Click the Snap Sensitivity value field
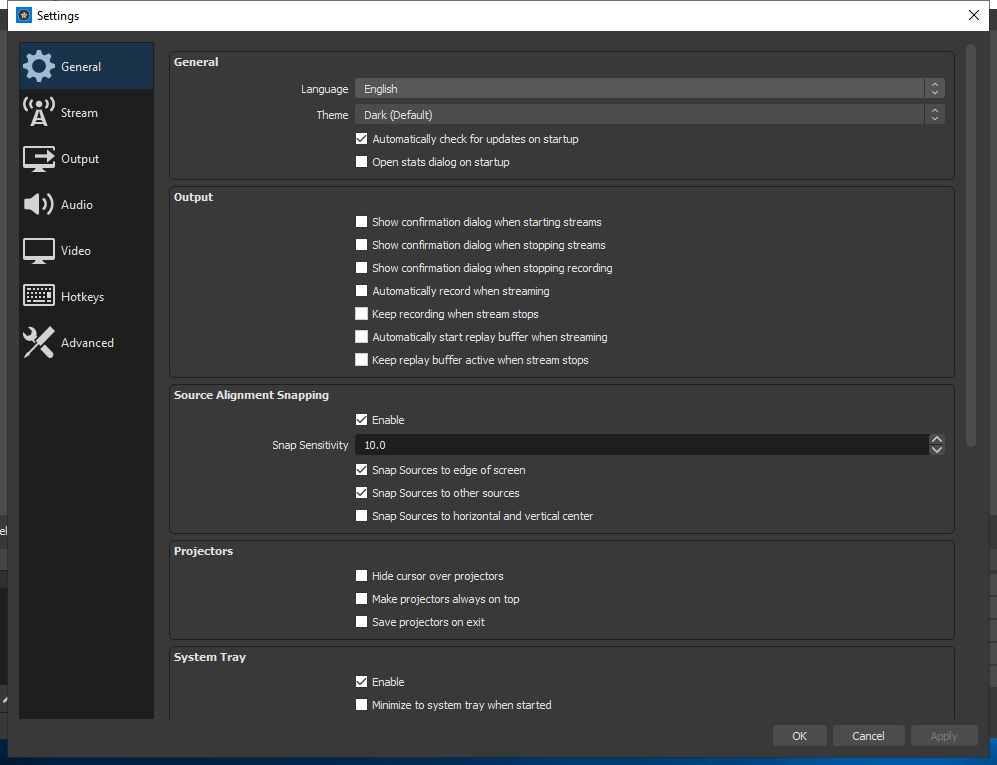 coord(642,445)
